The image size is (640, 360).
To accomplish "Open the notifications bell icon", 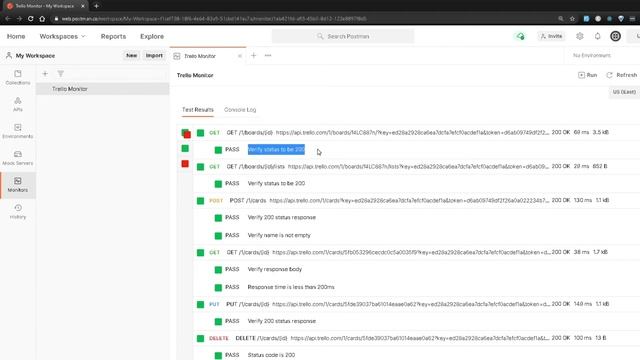I will pyautogui.click(x=597, y=36).
